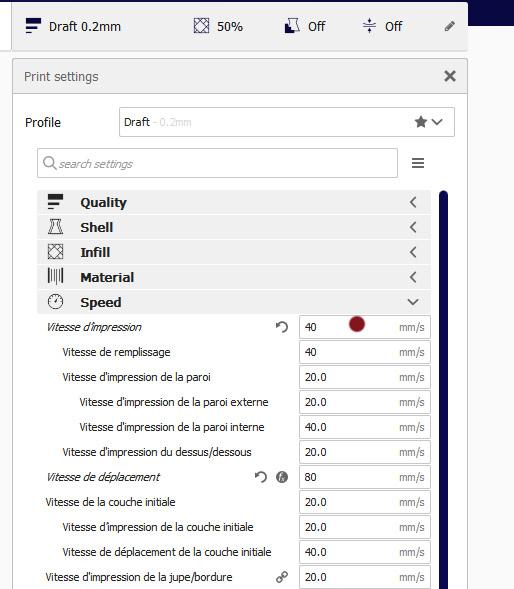Edit Vitesse d'impression de la paroi value
Viewport: 514px width, 589px height.
(364, 377)
